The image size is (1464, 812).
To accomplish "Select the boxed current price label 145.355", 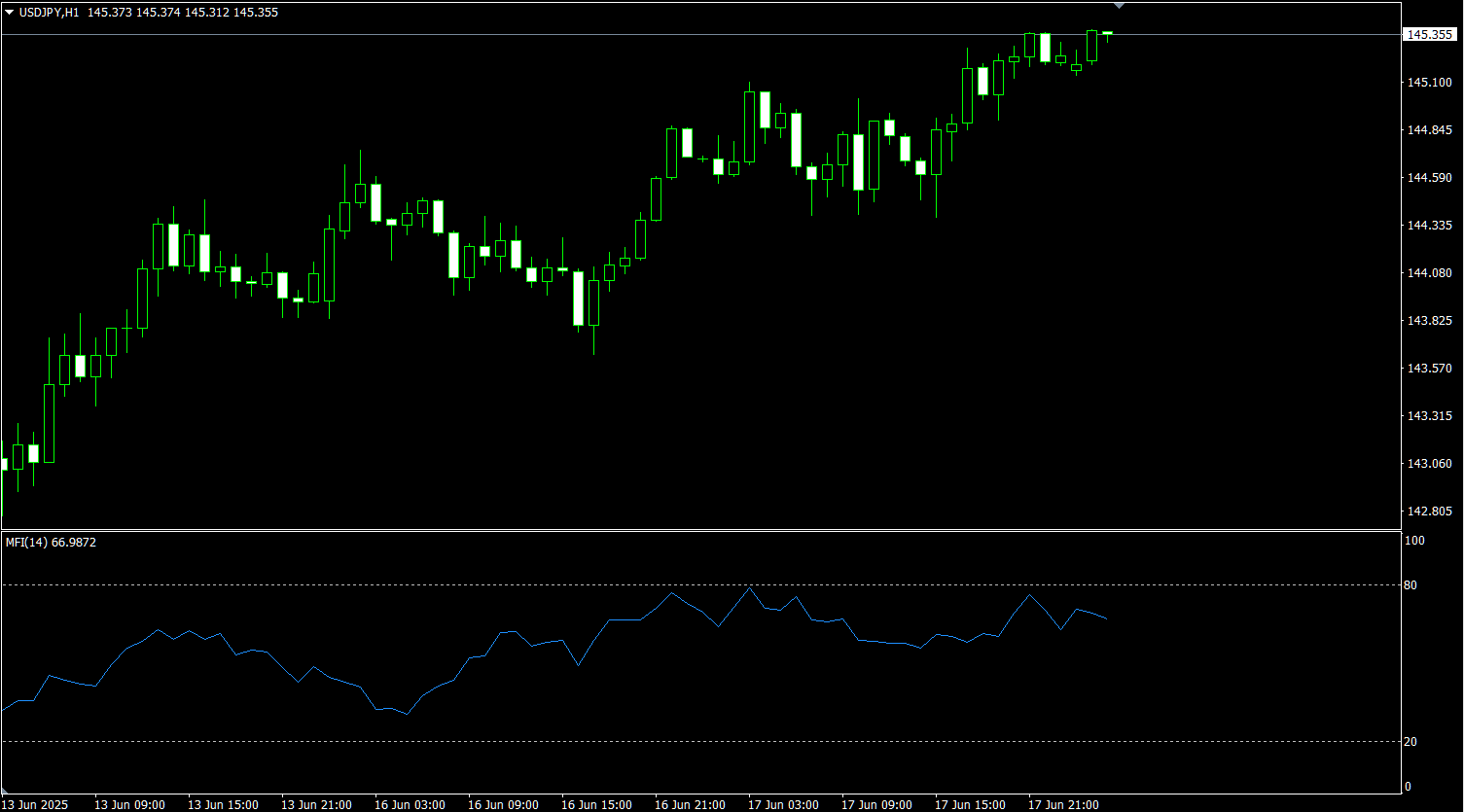I will tap(1430, 35).
